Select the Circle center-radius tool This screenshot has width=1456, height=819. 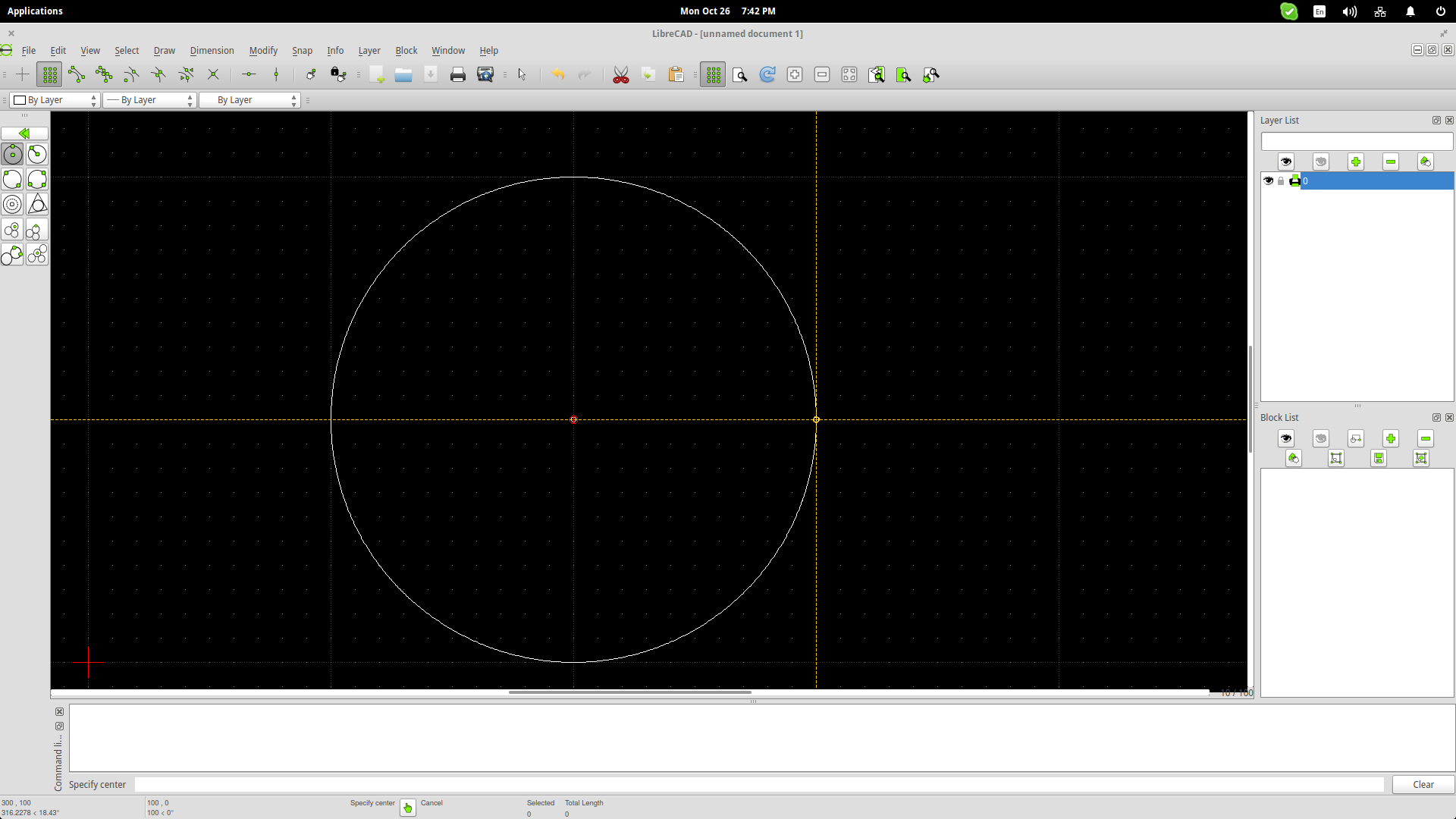[37, 155]
